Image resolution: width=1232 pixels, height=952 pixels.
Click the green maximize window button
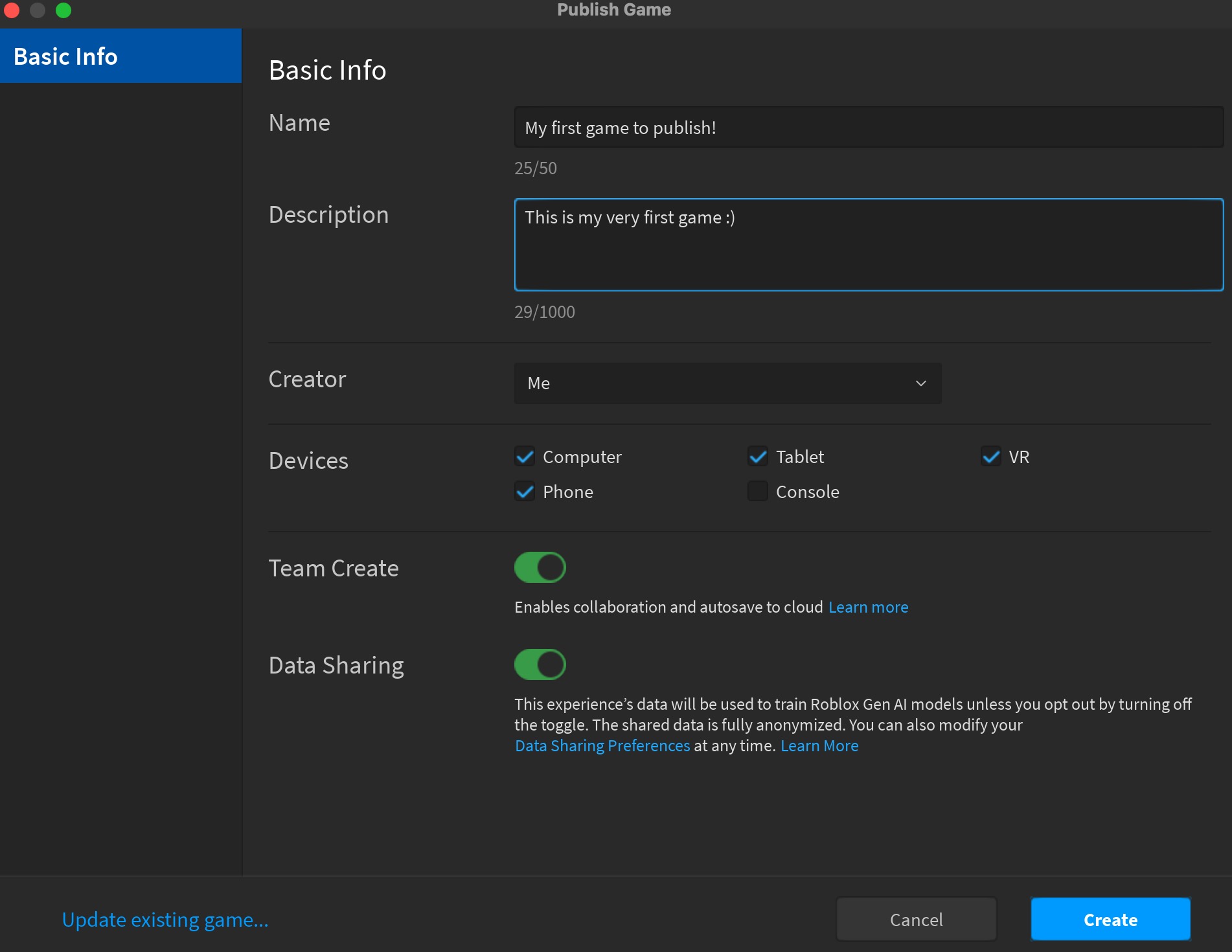[x=63, y=10]
